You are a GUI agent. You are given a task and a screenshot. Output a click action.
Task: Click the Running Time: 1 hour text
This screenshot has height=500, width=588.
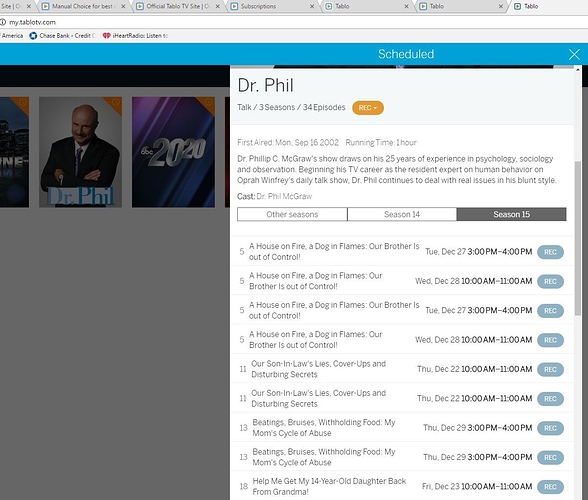381,143
